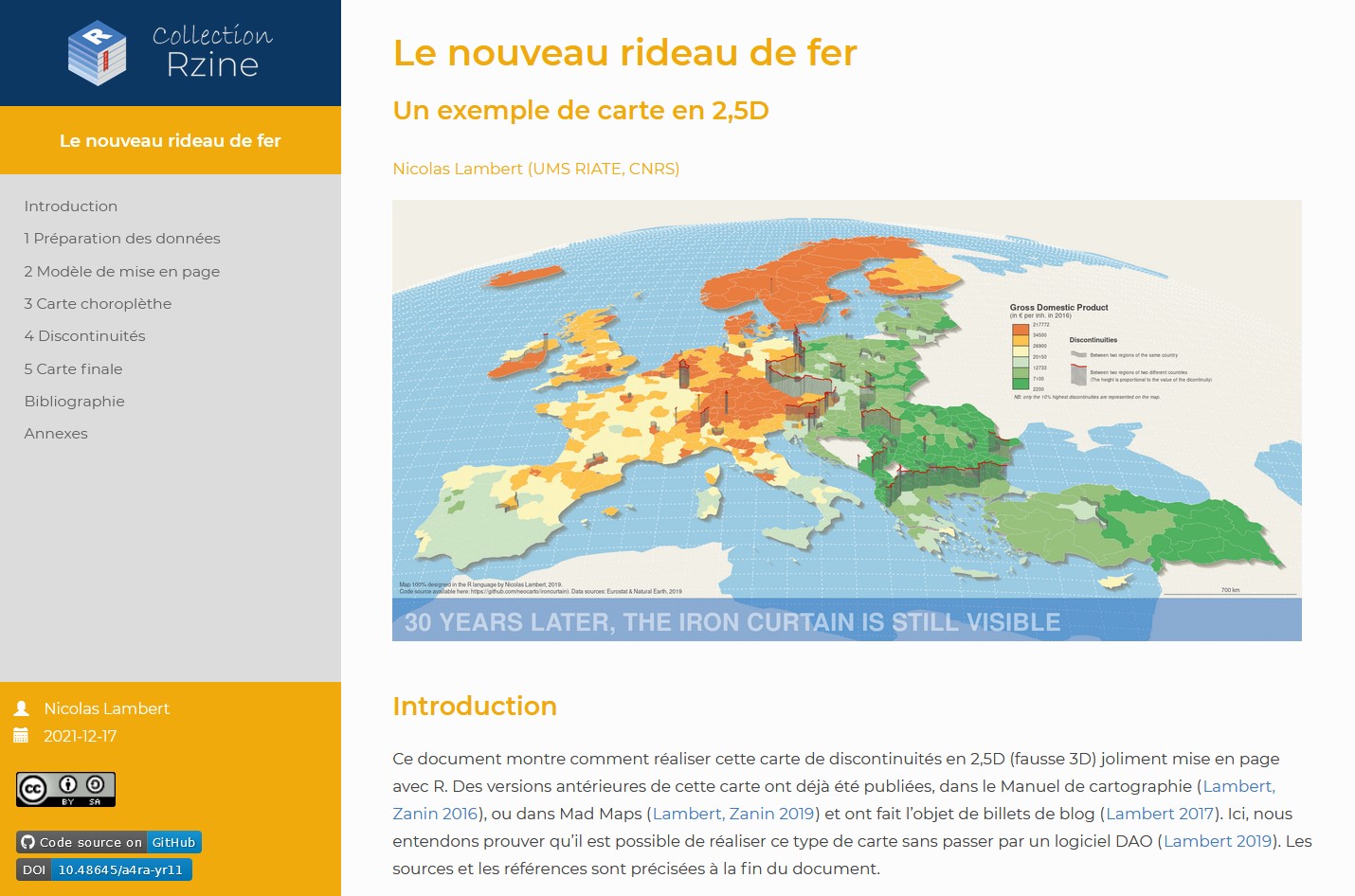Image resolution: width=1355 pixels, height=896 pixels.
Task: Go to 5 Carte finale
Action: click(x=73, y=369)
